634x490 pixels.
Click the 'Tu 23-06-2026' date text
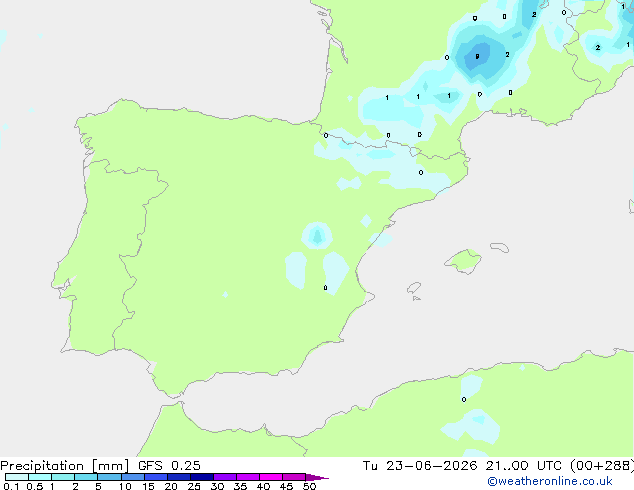(420, 466)
